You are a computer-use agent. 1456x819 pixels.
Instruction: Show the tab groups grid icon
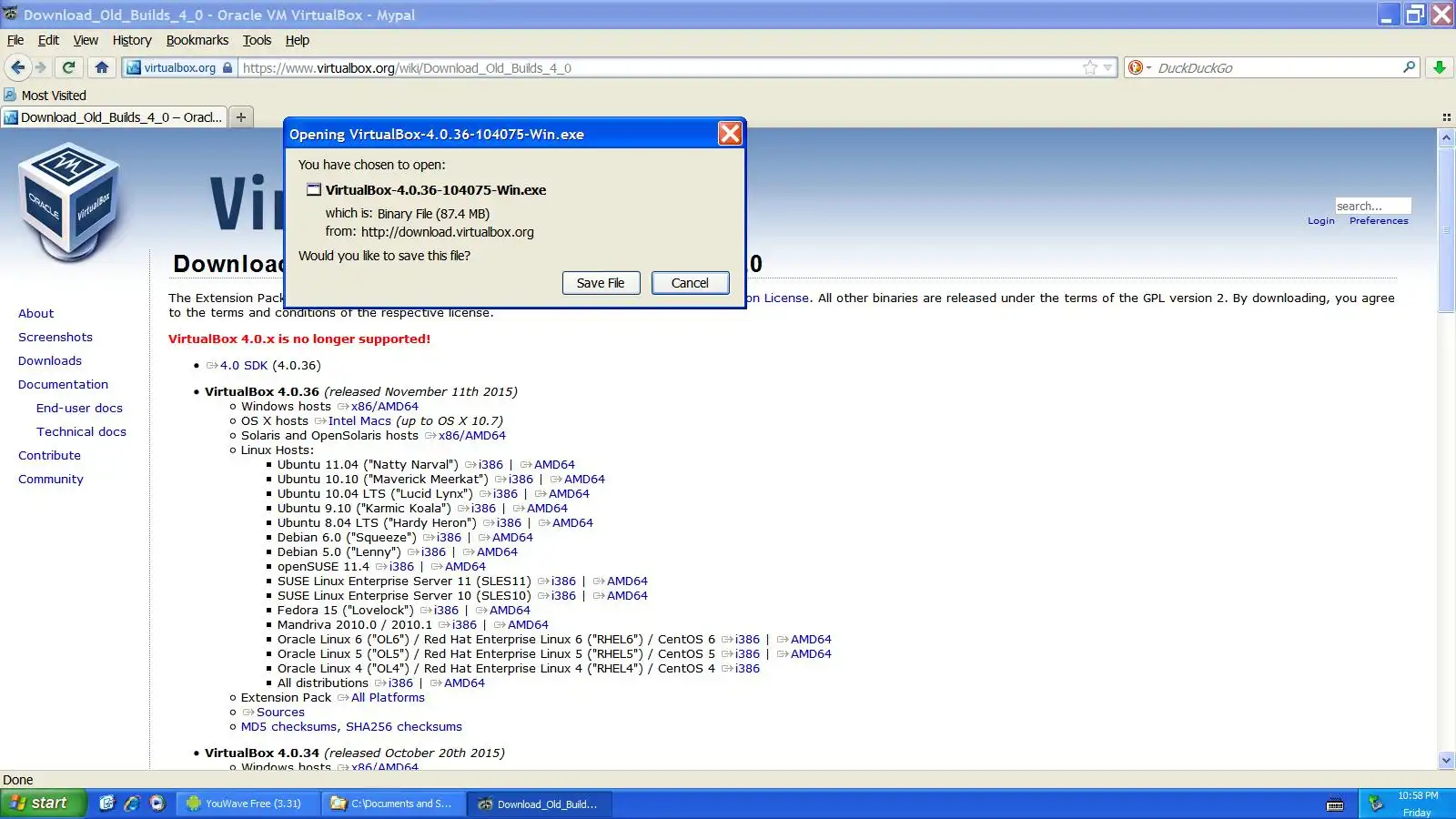(1446, 117)
